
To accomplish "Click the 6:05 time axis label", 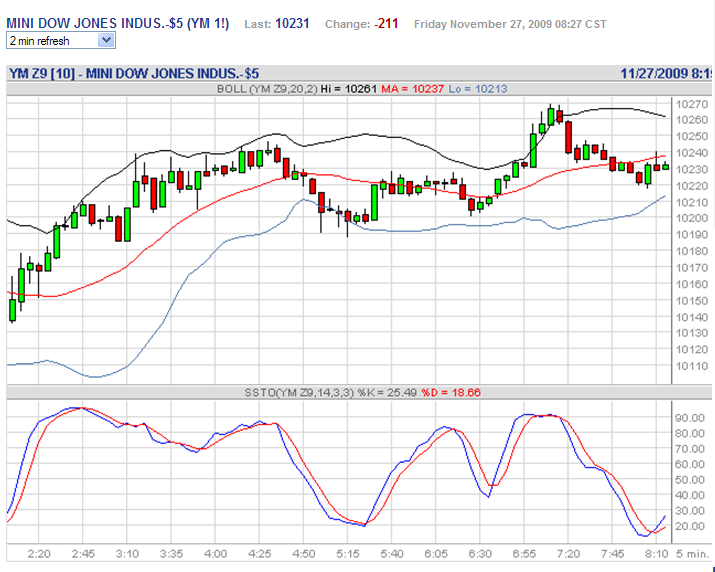I will click(436, 554).
